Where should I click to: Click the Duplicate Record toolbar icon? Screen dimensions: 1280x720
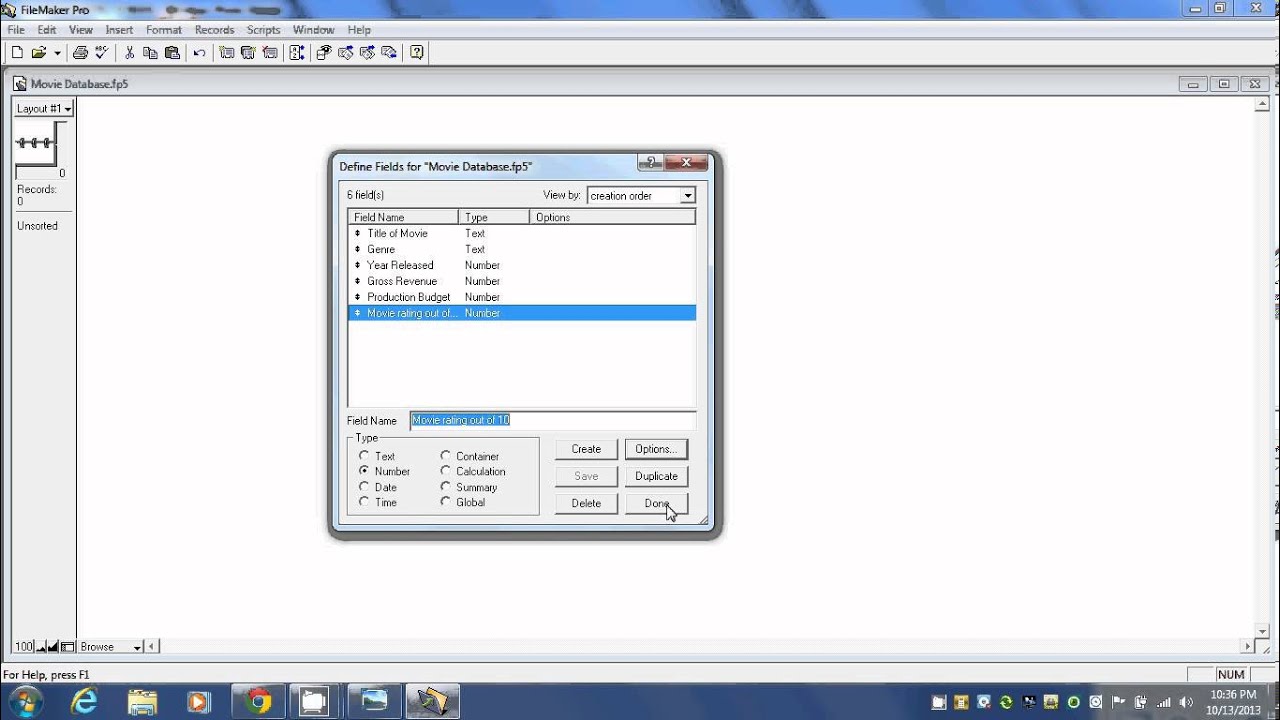click(x=248, y=53)
